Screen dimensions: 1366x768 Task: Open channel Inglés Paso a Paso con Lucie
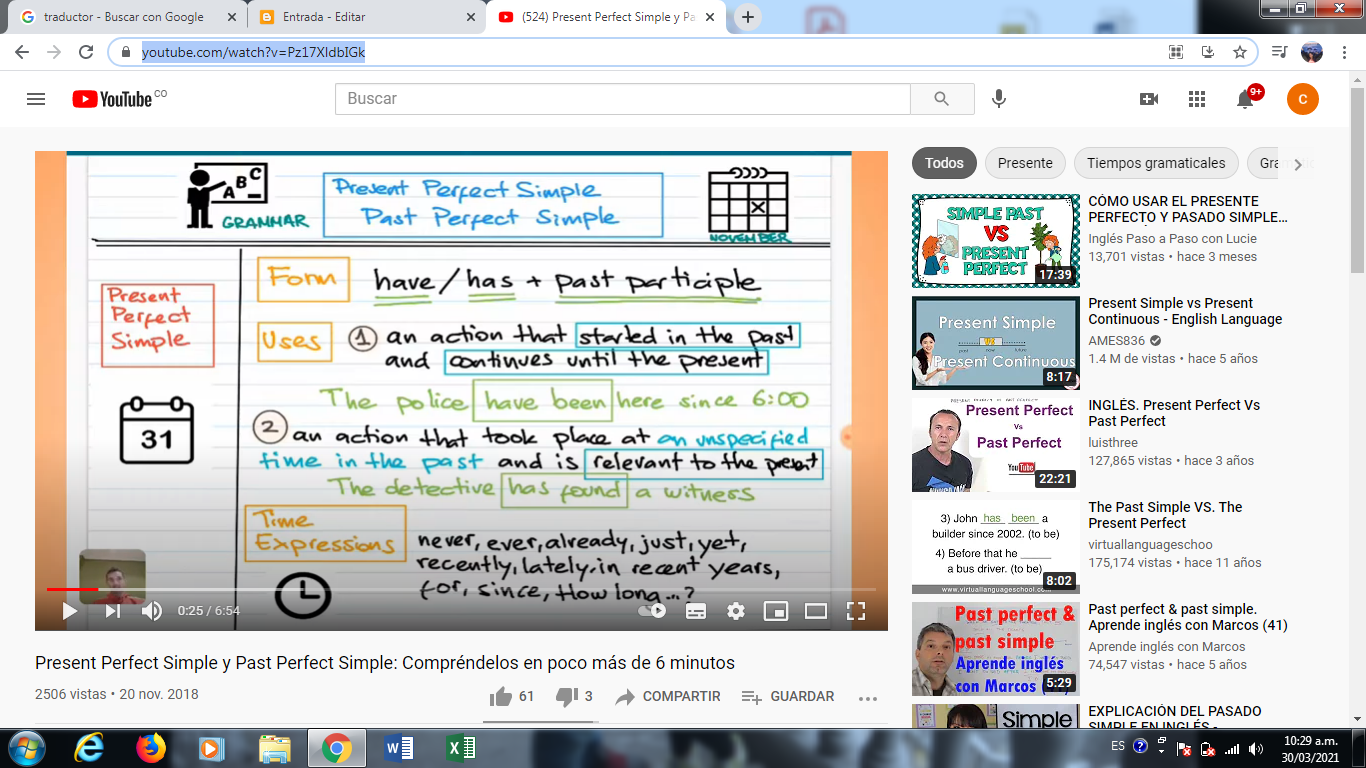[1172, 239]
